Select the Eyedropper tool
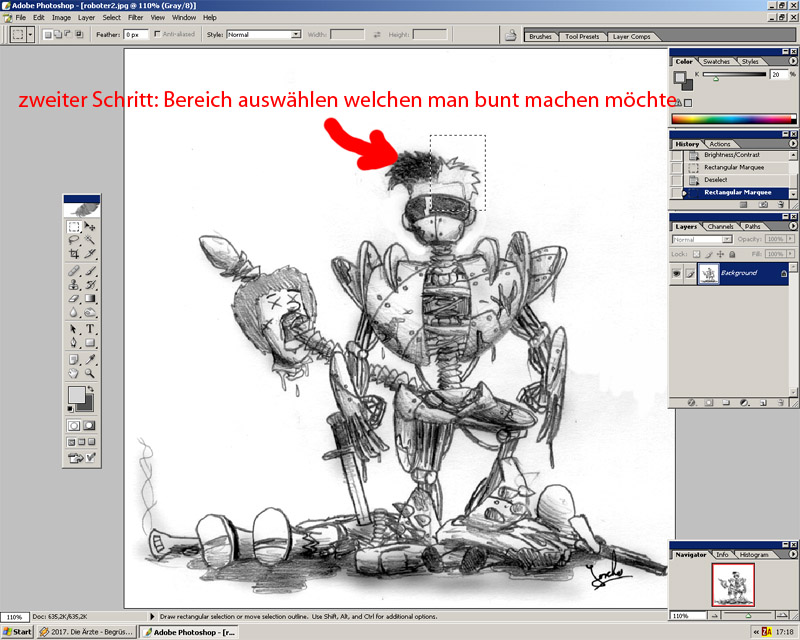800x640 pixels. [x=90, y=357]
